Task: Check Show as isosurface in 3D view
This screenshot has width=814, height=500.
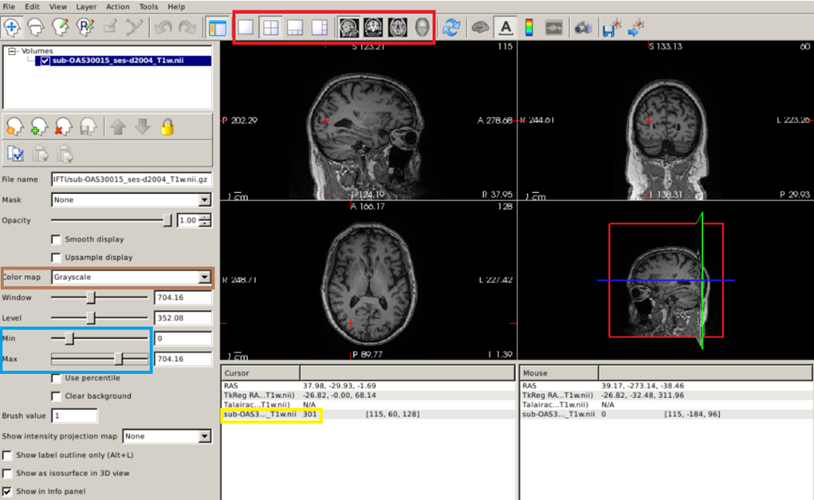Action: pyautogui.click(x=7, y=474)
